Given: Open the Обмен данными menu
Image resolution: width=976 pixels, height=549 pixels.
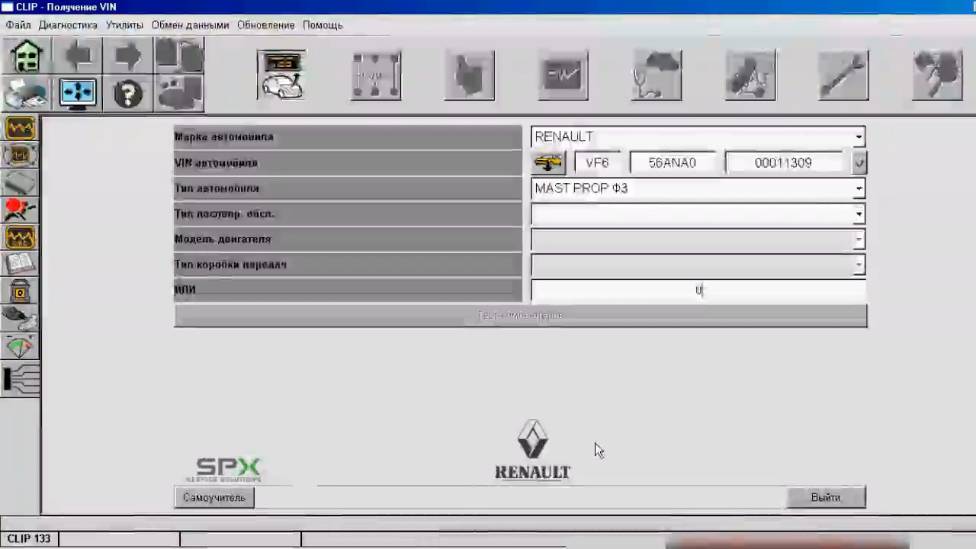Looking at the screenshot, I should tap(190, 26).
